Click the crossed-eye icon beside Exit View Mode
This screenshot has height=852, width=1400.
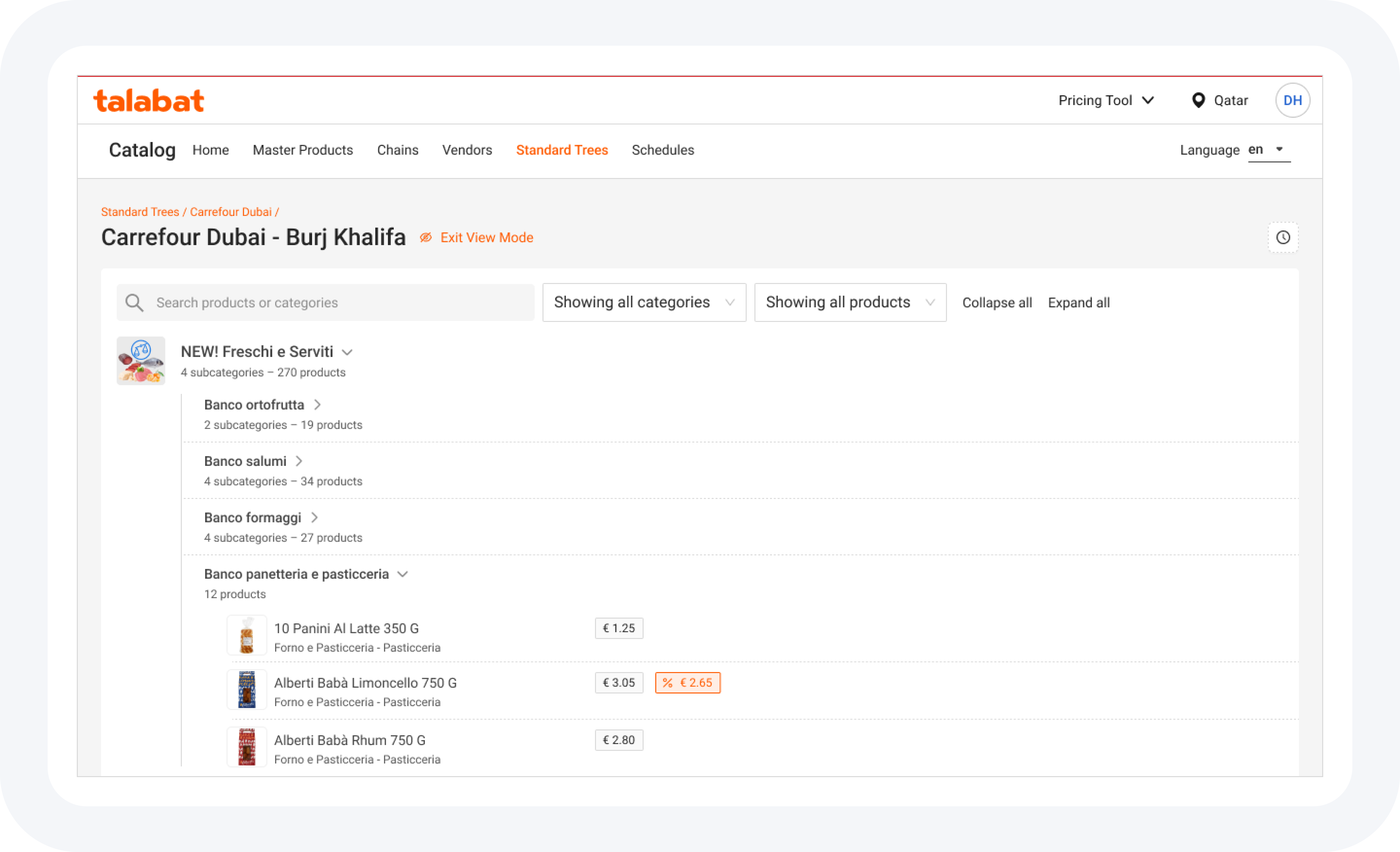point(426,238)
